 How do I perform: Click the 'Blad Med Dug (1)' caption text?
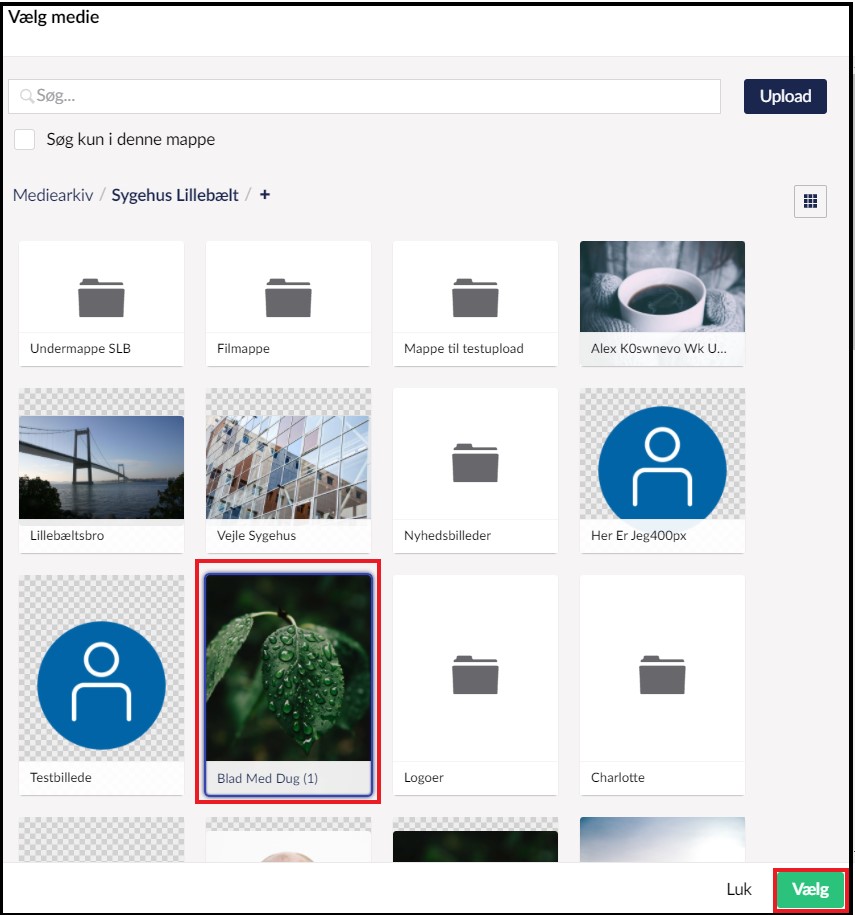pyautogui.click(x=267, y=778)
